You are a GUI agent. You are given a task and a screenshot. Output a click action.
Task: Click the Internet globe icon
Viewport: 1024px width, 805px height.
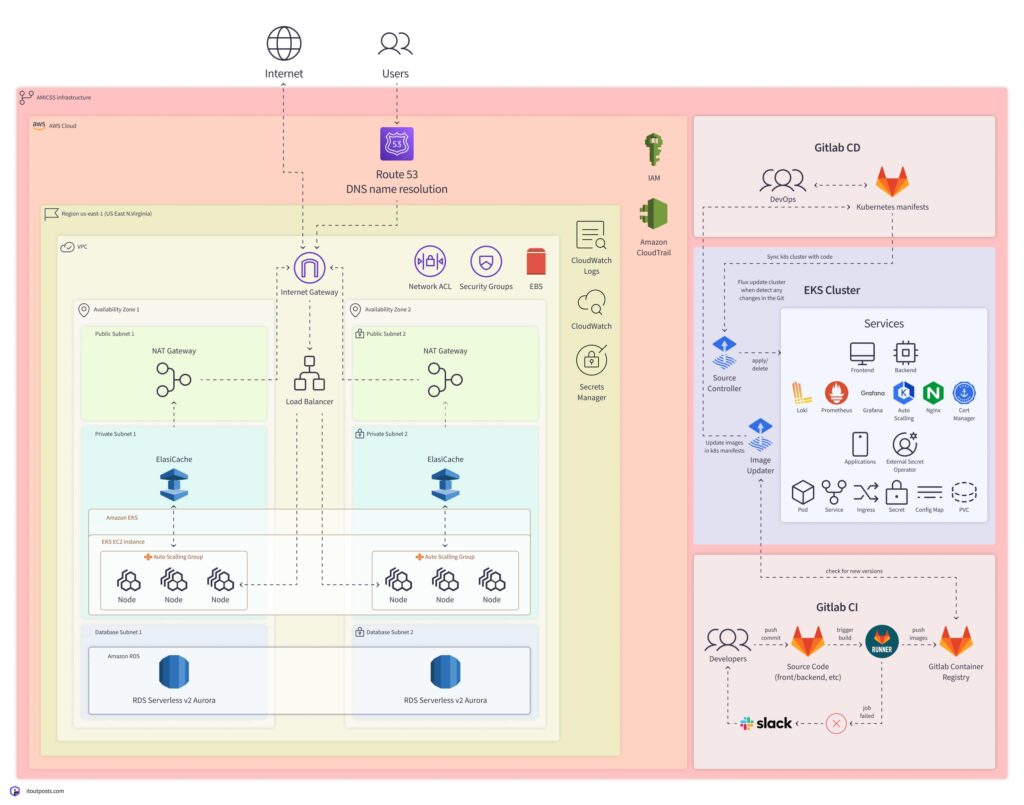pyautogui.click(x=283, y=44)
